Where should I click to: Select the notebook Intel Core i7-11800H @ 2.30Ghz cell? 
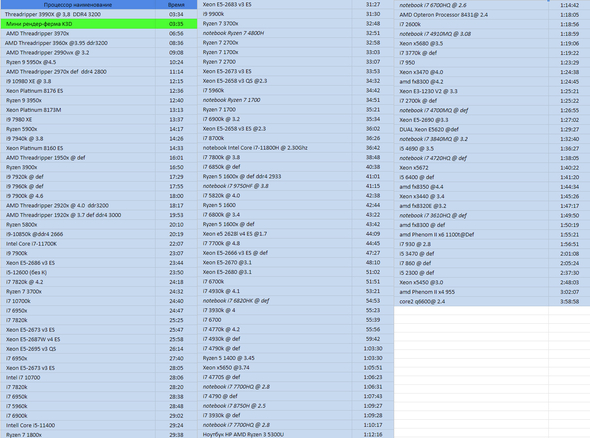[275, 148]
